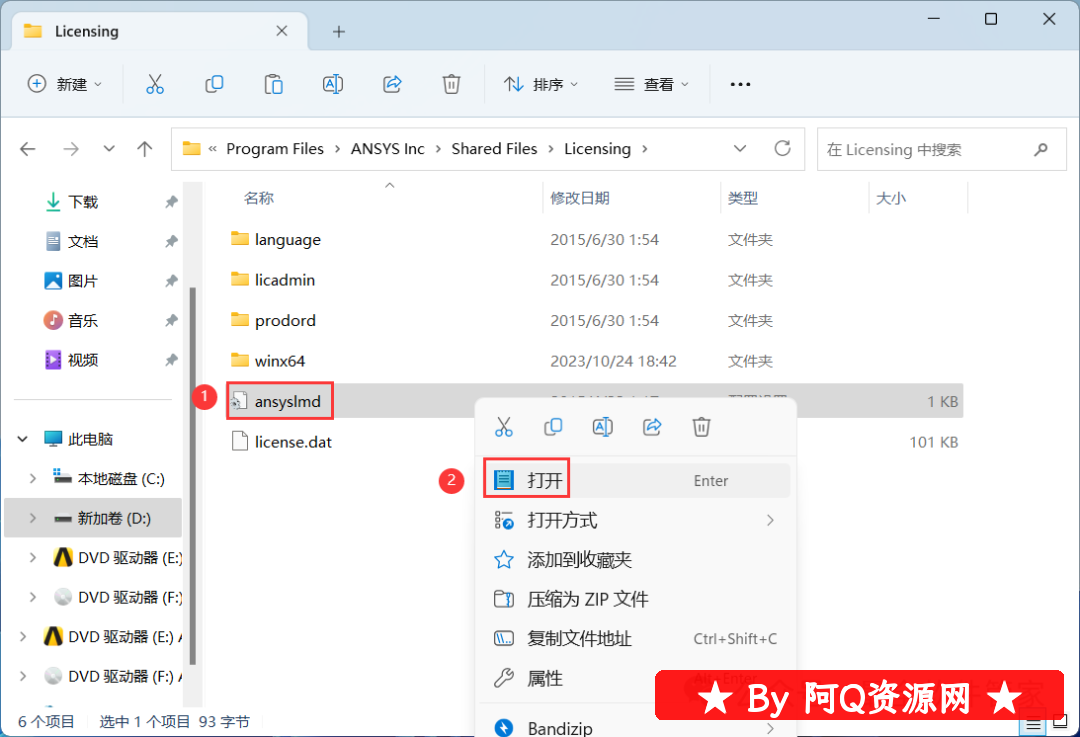Collapse the 此电脑 tree node
The image size is (1080, 737).
23,439
